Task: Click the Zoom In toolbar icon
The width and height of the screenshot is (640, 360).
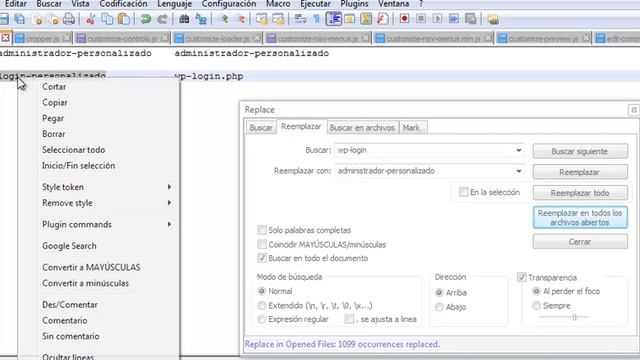Action: click(223, 19)
